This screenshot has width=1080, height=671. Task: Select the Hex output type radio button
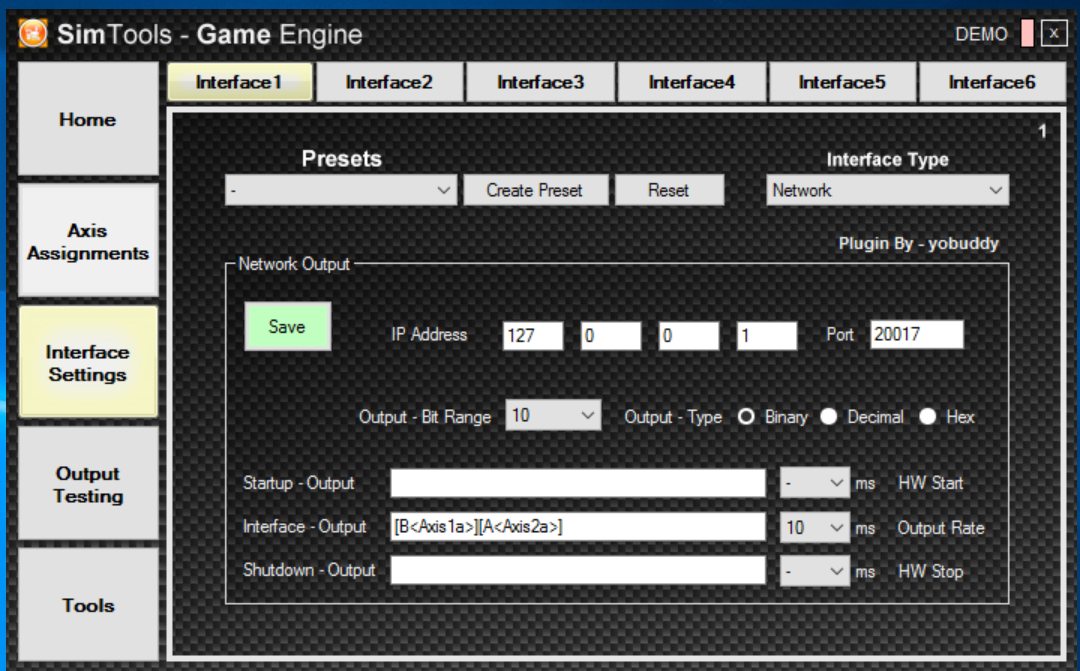pos(928,416)
